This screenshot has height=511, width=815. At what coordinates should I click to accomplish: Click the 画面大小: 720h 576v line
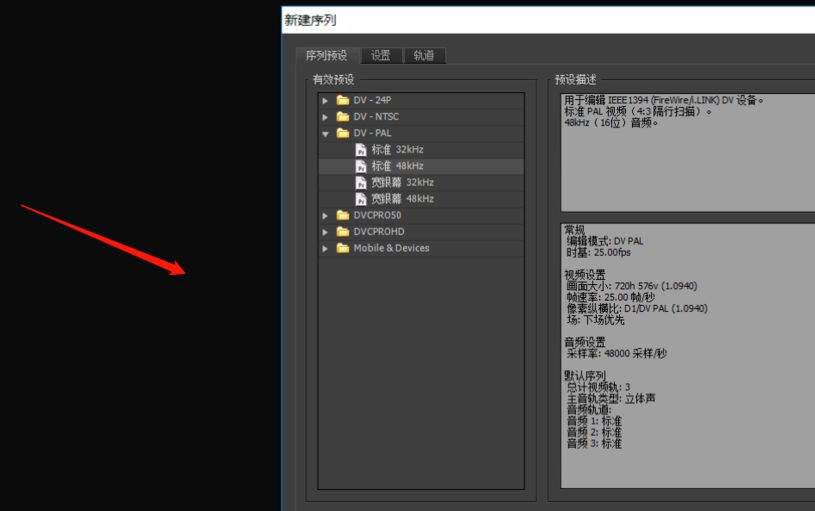coord(632,286)
